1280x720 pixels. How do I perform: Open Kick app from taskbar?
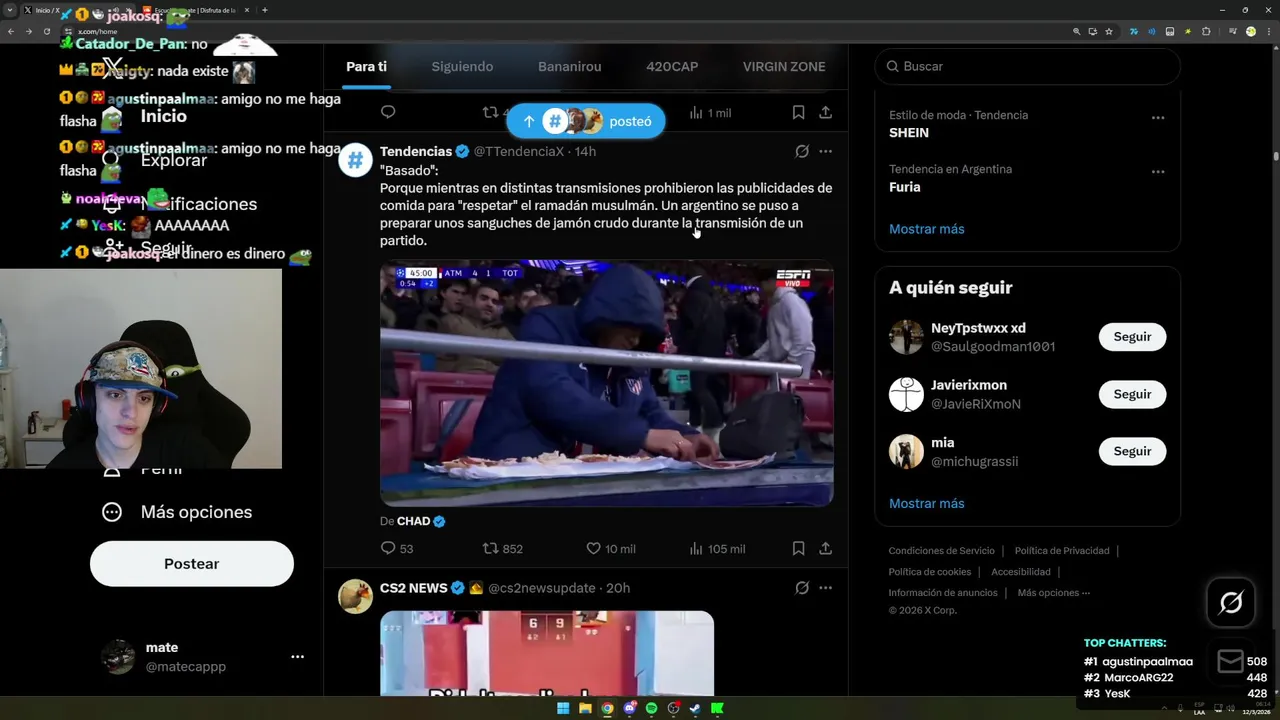coord(717,708)
